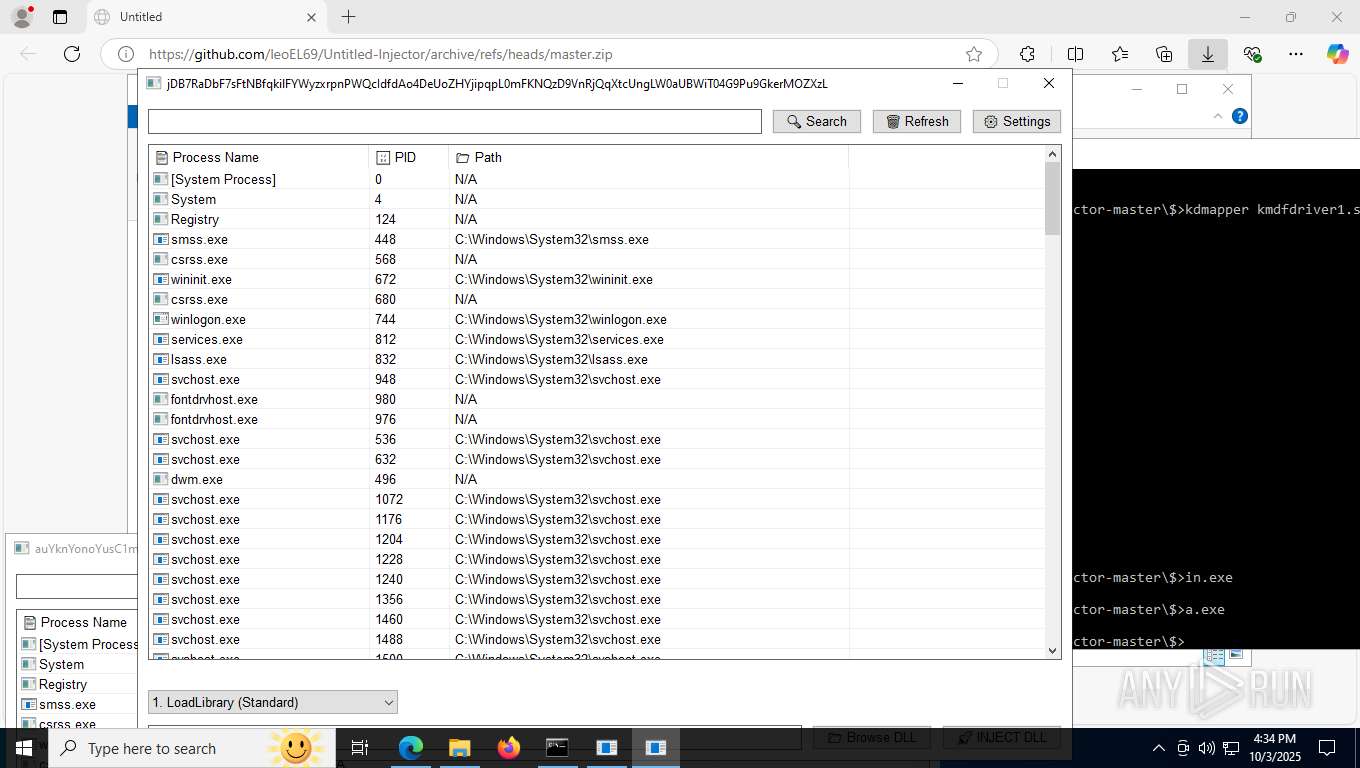Click the blue help icon in background window
The height and width of the screenshot is (768, 1360).
[x=1240, y=116]
